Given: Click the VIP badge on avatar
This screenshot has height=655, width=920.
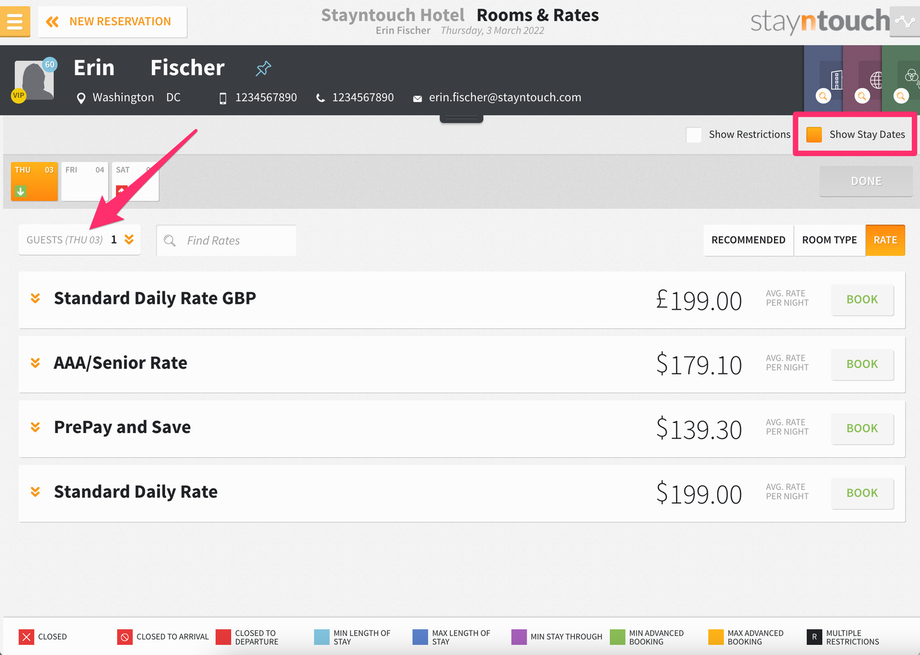Looking at the screenshot, I should (18, 96).
